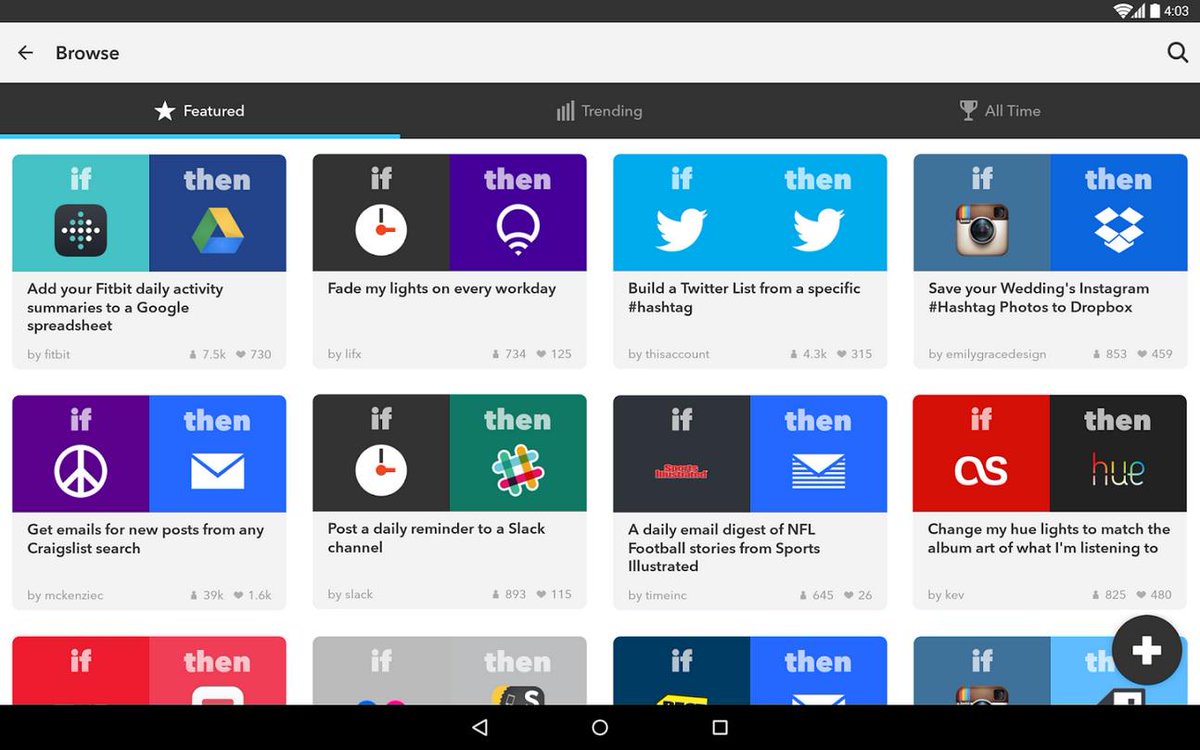Tap the email digest icon in NFL recipe
1200x750 pixels.
(x=818, y=471)
